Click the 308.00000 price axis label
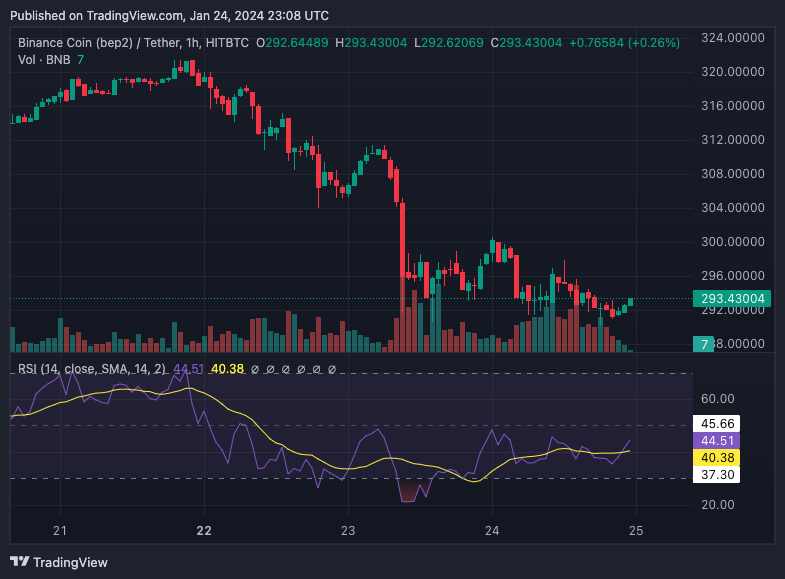This screenshot has height=579, width=785. pyautogui.click(x=732, y=174)
